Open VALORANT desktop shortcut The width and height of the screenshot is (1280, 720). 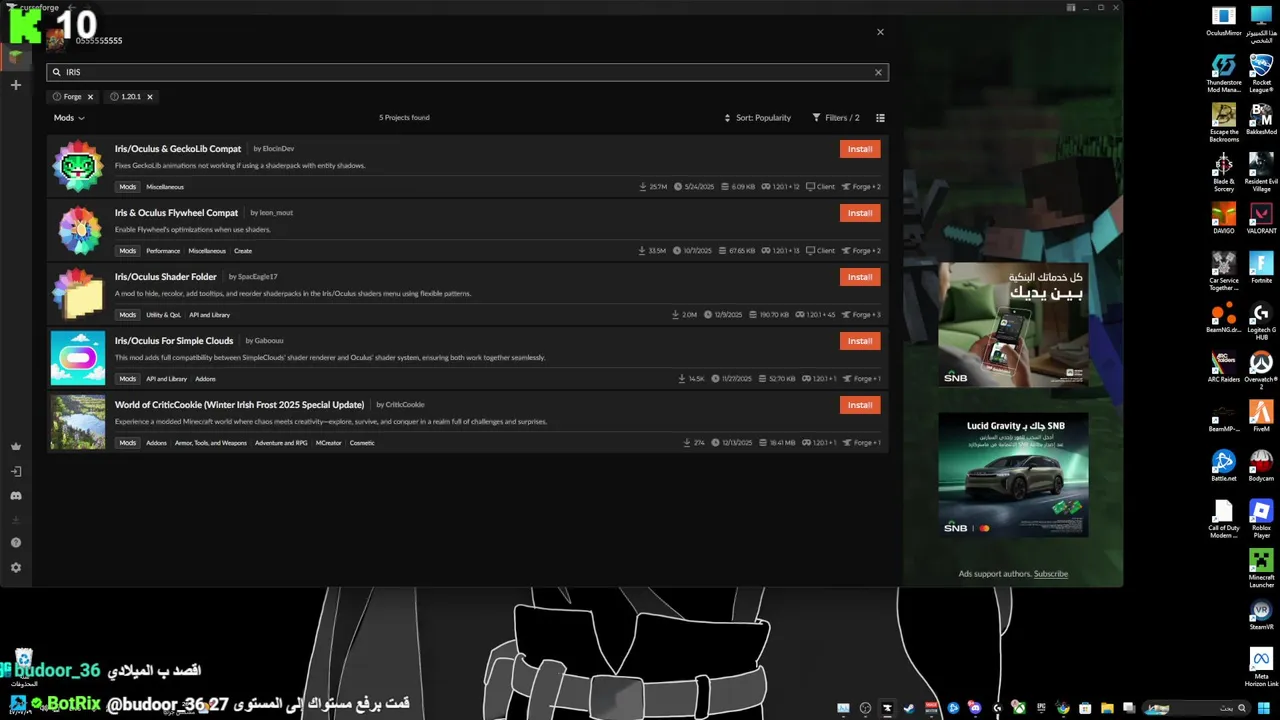1261,219
